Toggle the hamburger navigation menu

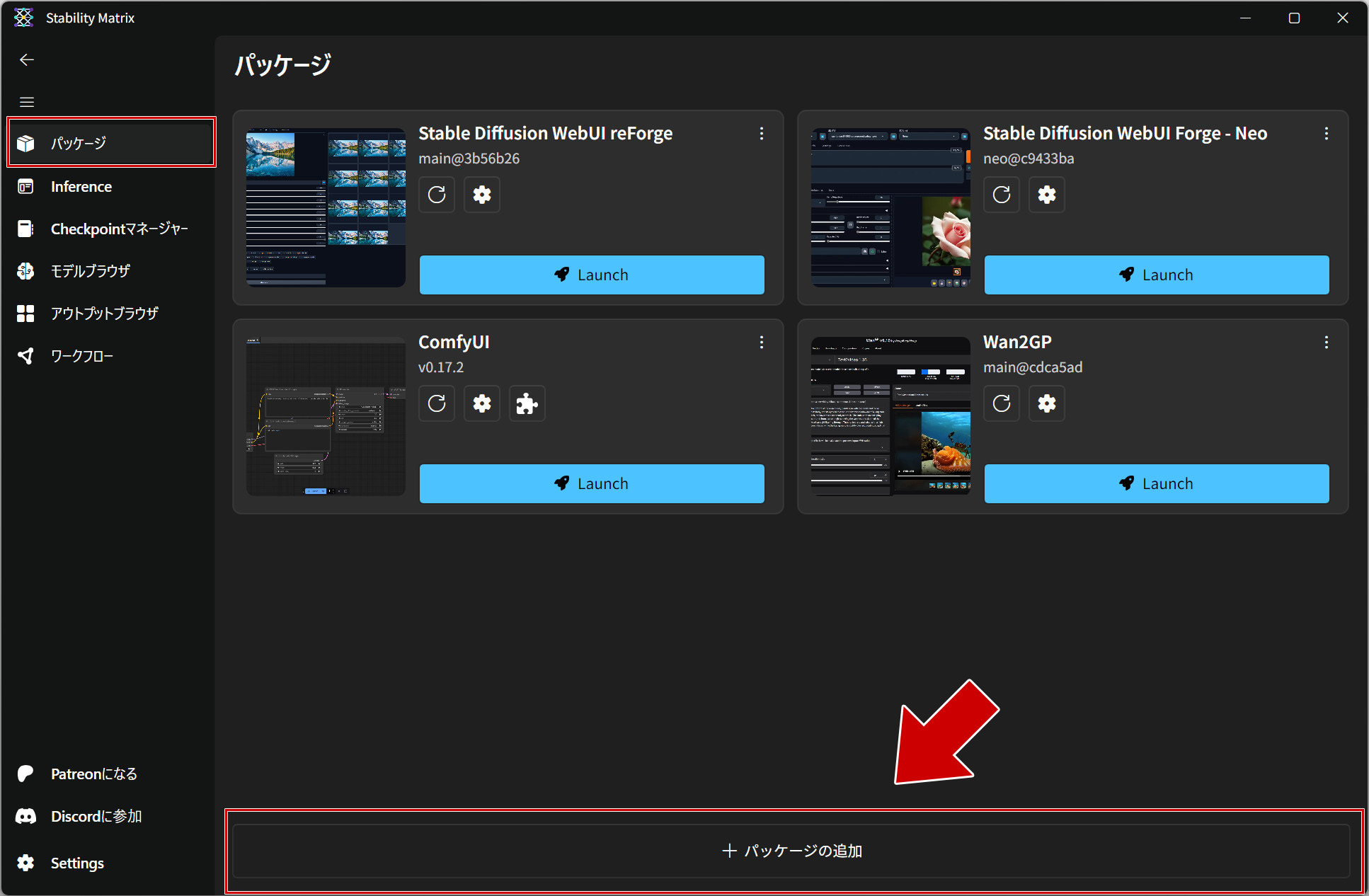pos(27,102)
